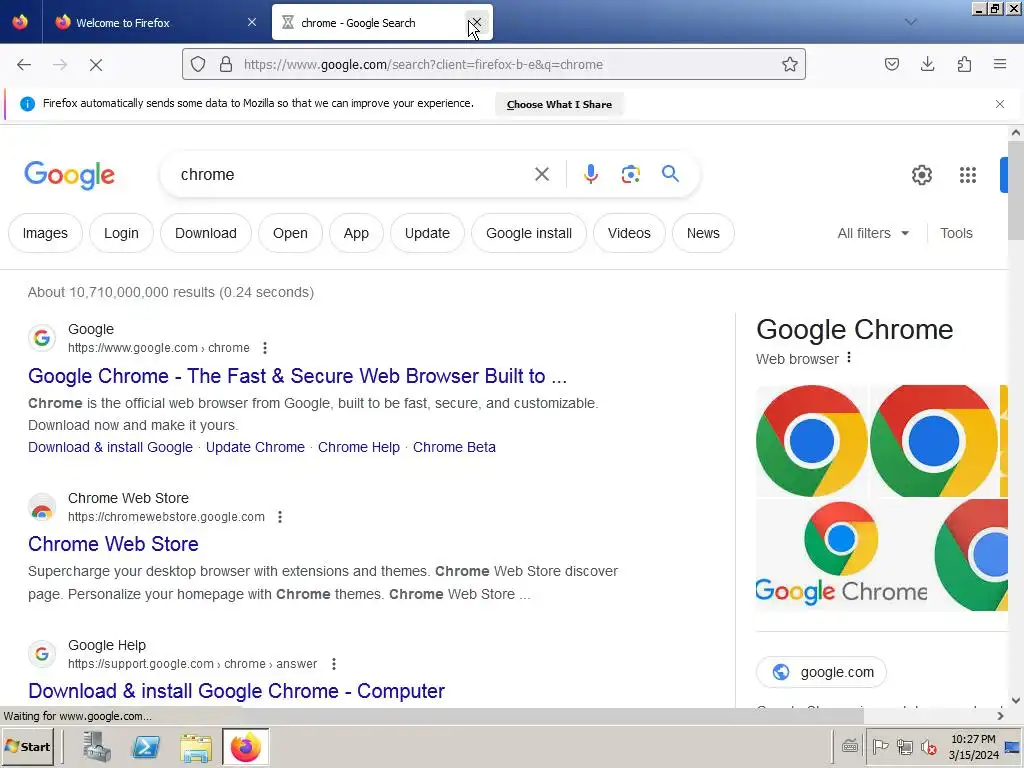Click into the Google search field
The width and height of the screenshot is (1024, 768).
[x=353, y=174]
